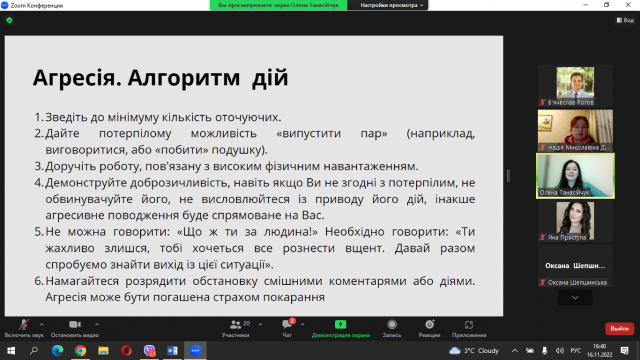This screenshot has height=360, width=640.
Task: Open the Участники participants panel
Action: point(236,329)
